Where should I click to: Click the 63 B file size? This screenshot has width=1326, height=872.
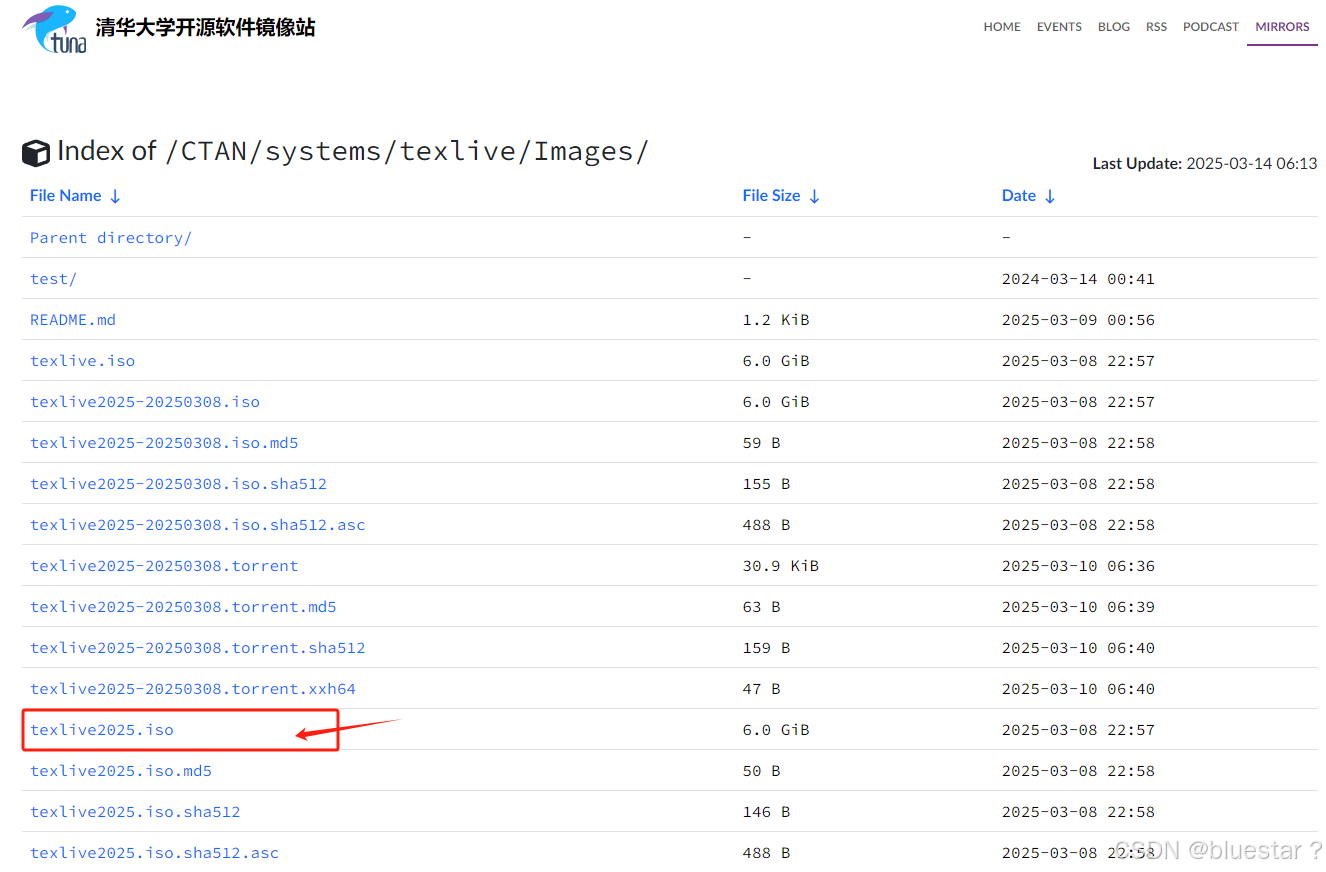click(x=761, y=607)
